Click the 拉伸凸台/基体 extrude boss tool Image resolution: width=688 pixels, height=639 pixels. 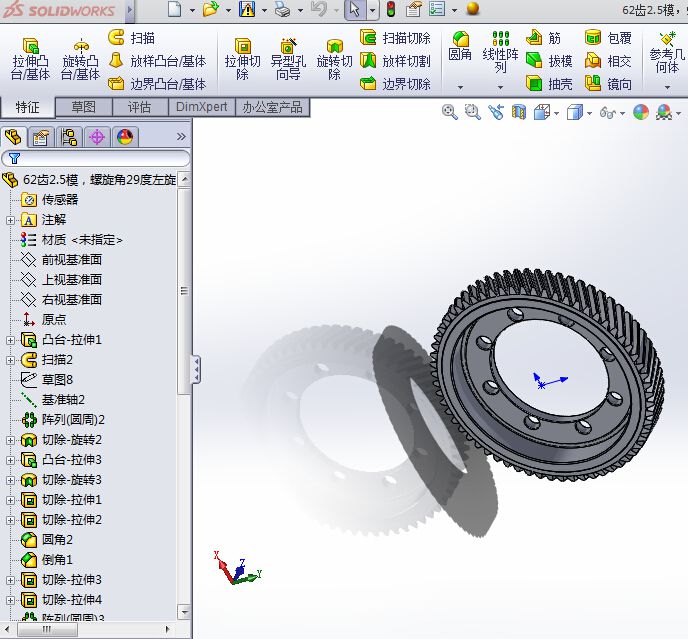click(30, 58)
